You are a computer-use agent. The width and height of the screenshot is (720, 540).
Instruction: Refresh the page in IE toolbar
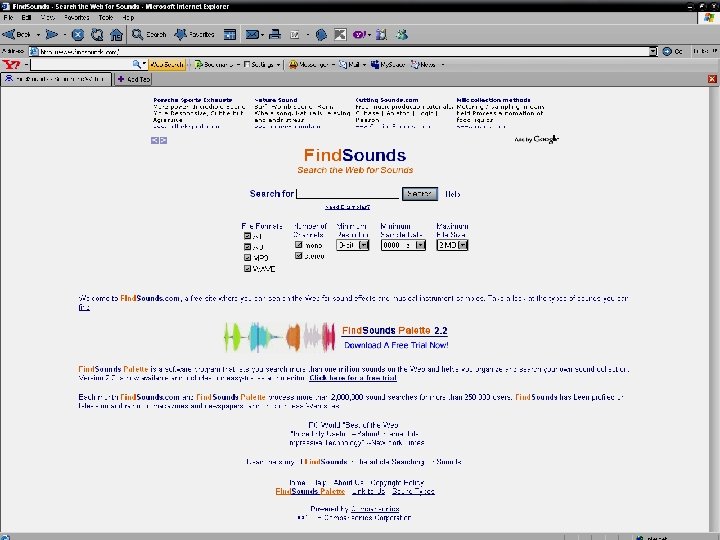click(97, 34)
